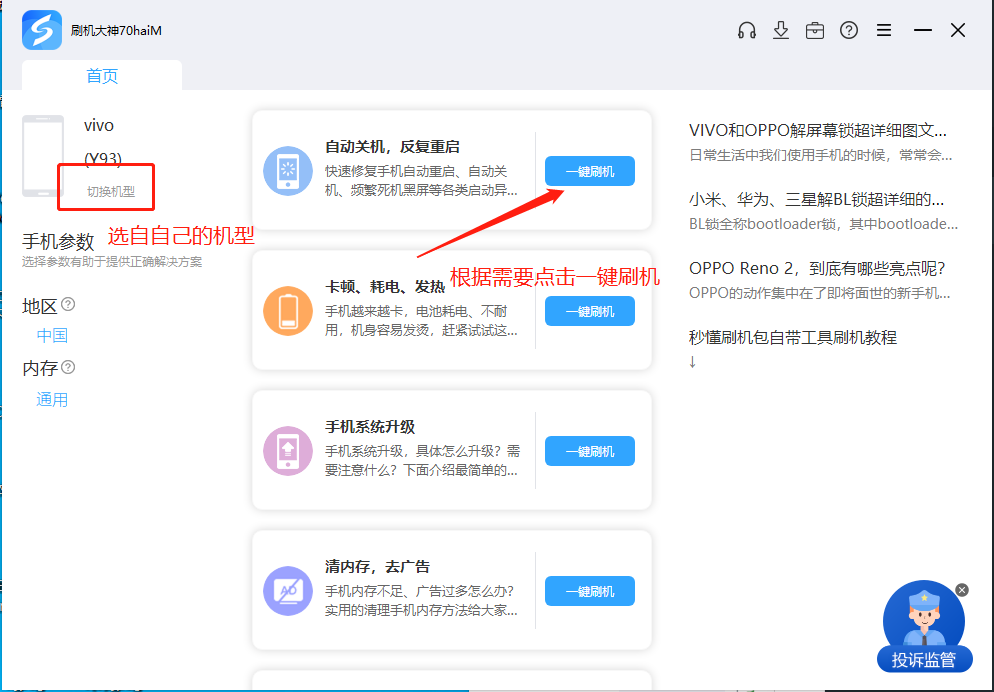Click the purple upgrade icon beside 手机系统升级
The image size is (994, 692).
pos(287,452)
